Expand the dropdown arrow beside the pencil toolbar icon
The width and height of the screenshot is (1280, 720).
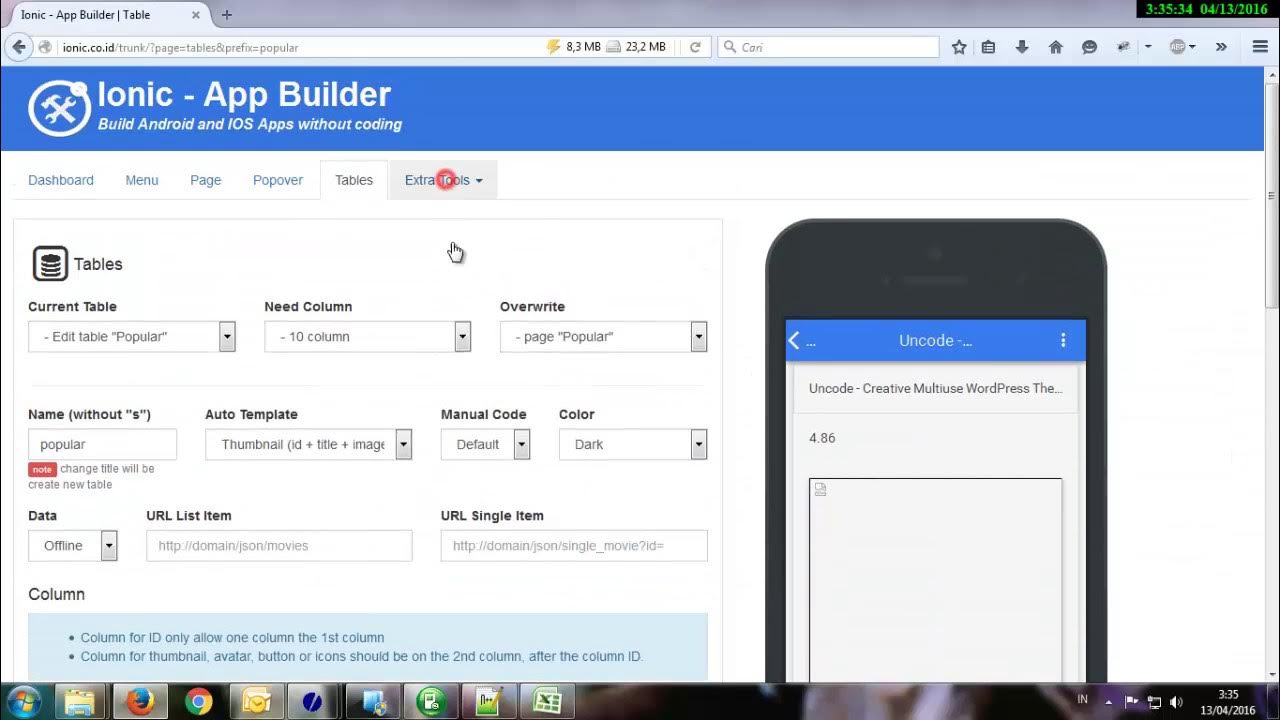pos(1148,47)
